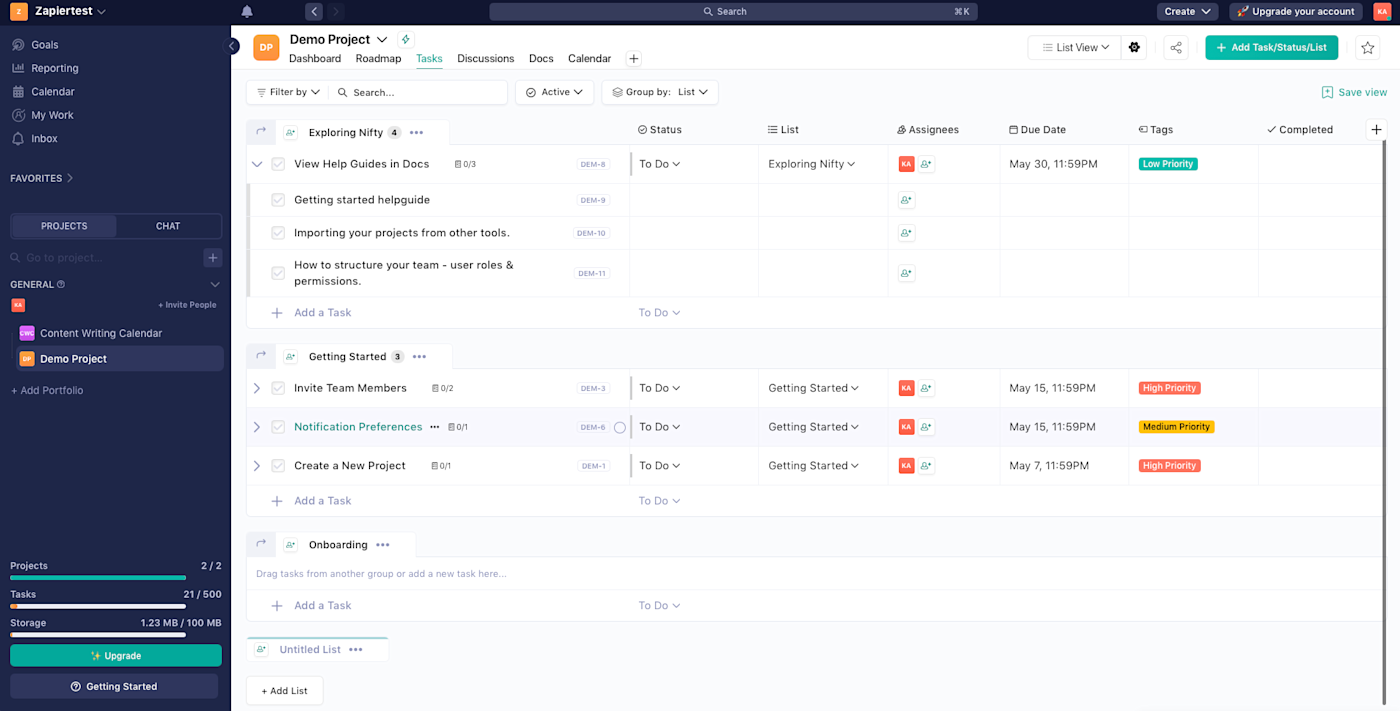Switch to the Docs tab
The image size is (1400, 711).
(x=541, y=59)
